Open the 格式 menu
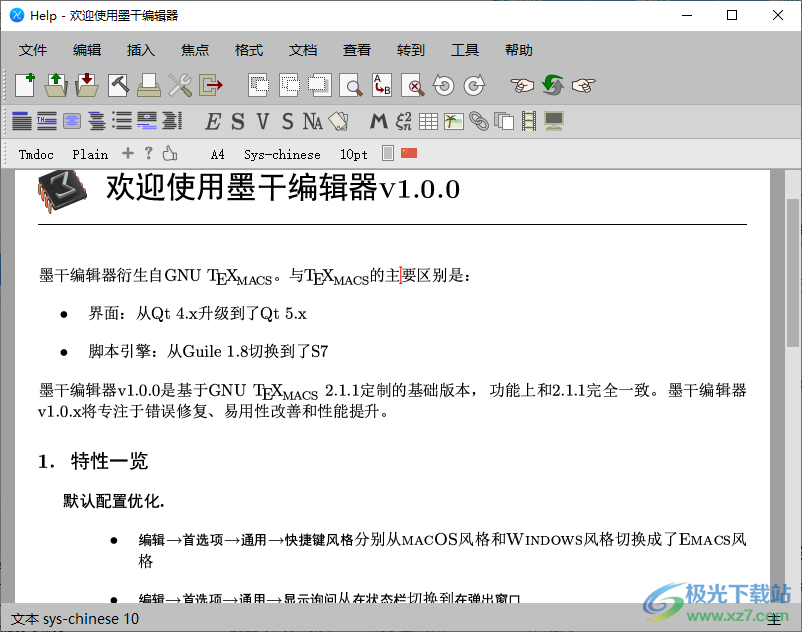This screenshot has height=632, width=802. (249, 50)
